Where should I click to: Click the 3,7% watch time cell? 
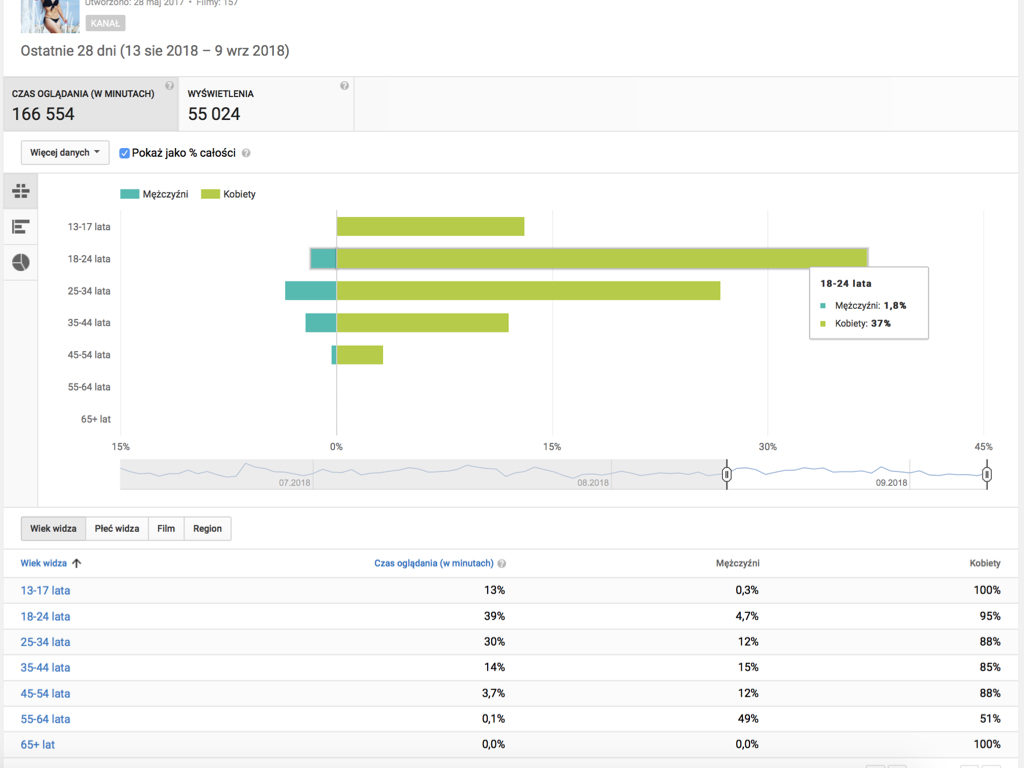[x=493, y=694]
